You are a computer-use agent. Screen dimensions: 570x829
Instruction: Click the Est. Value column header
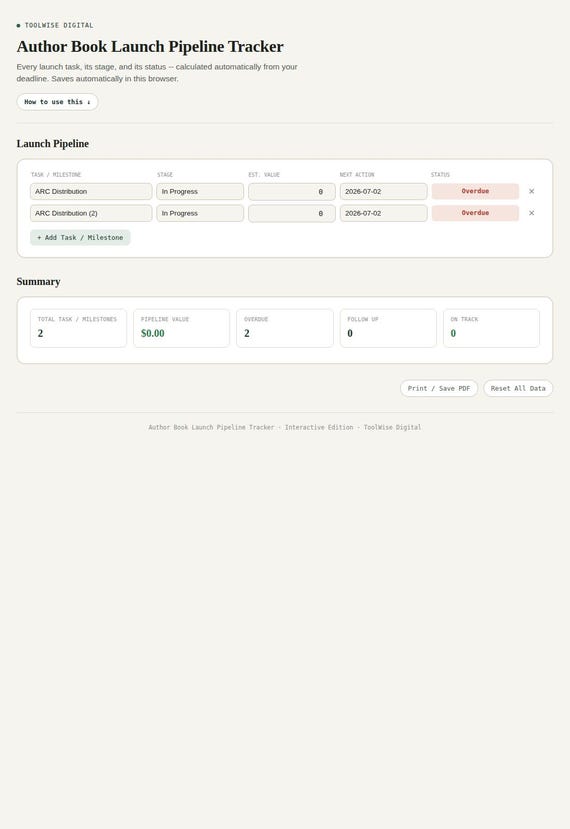264,174
